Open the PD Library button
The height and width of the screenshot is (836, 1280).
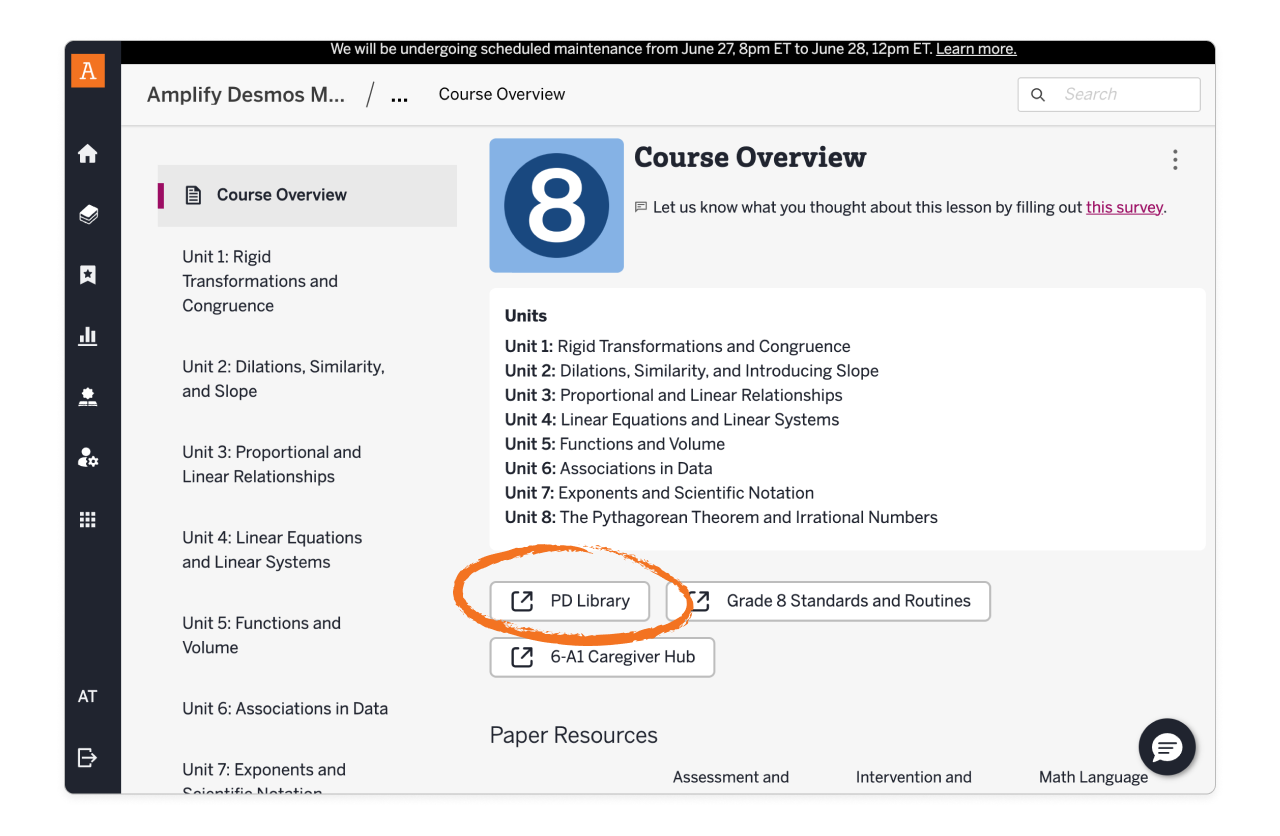tap(570, 601)
